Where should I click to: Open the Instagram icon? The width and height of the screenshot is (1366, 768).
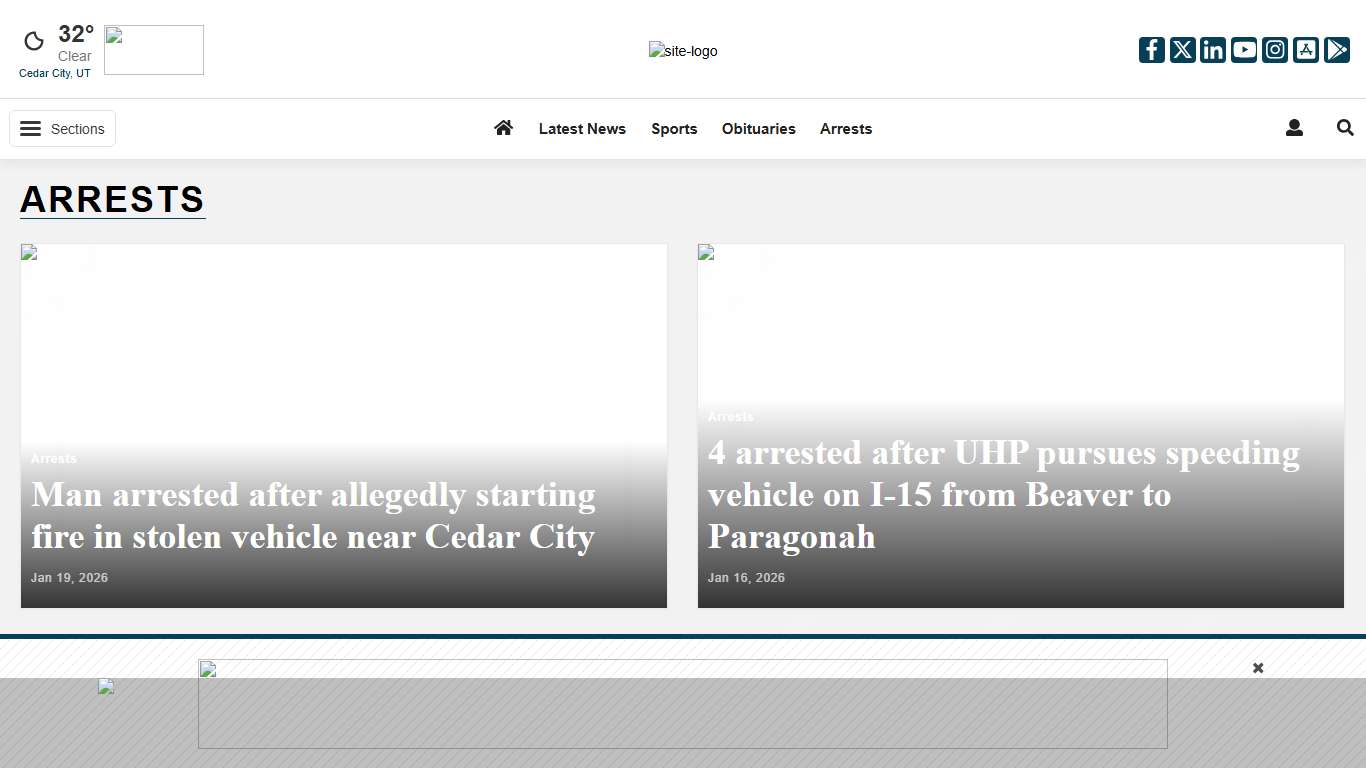[1274, 49]
